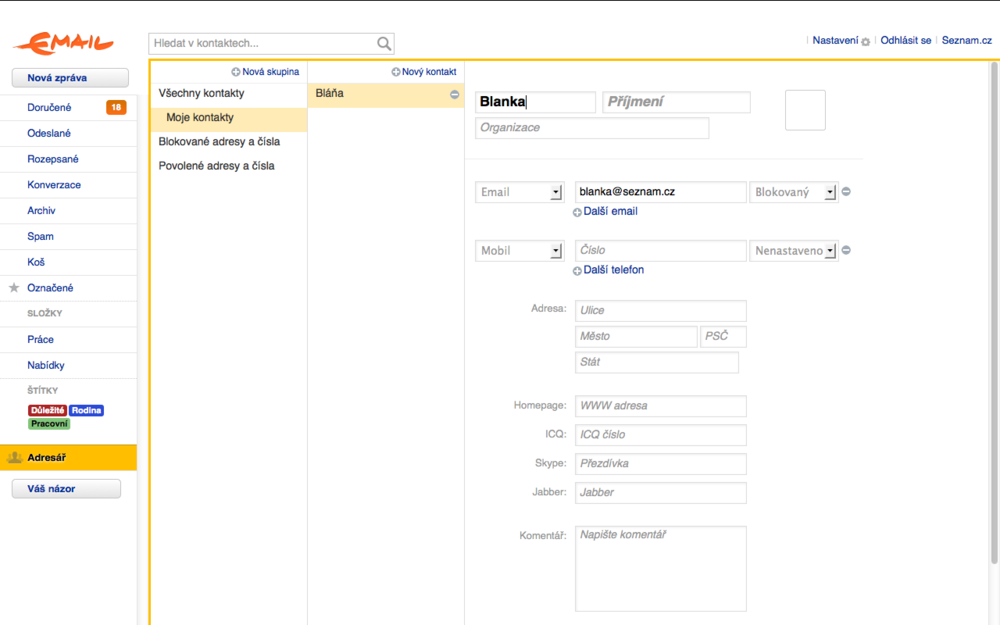Screen dimensions: 1000x625
Task: Click the ICQ číslo field
Action: tap(661, 435)
